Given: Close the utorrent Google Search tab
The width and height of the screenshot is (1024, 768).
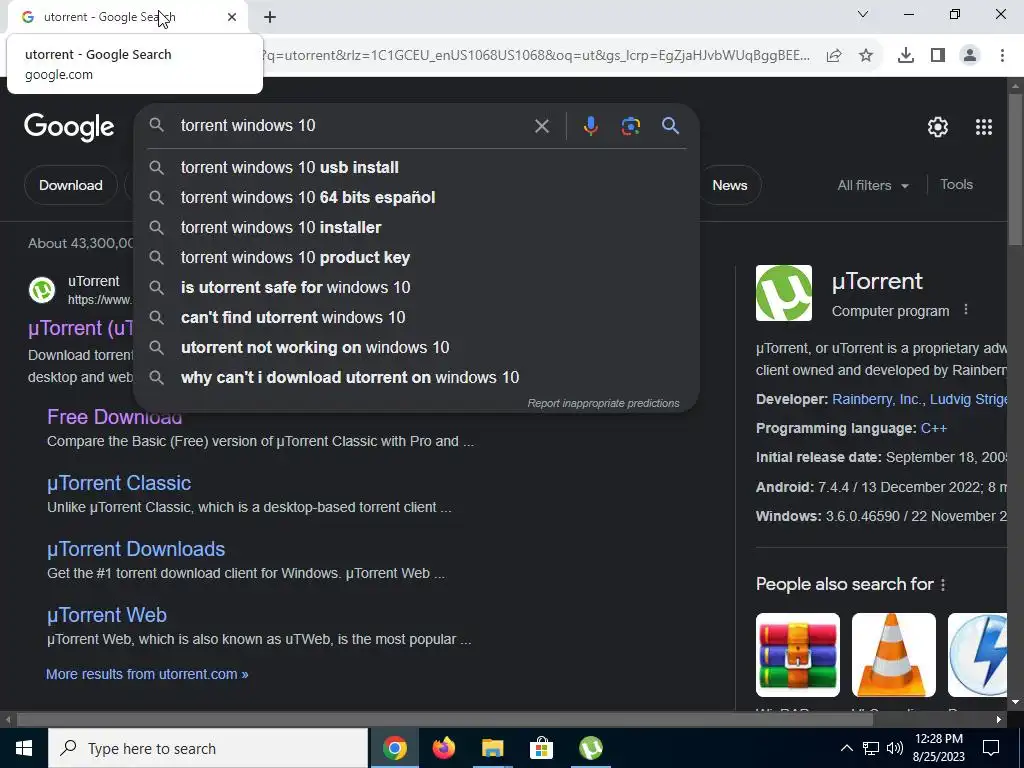Looking at the screenshot, I should point(232,17).
